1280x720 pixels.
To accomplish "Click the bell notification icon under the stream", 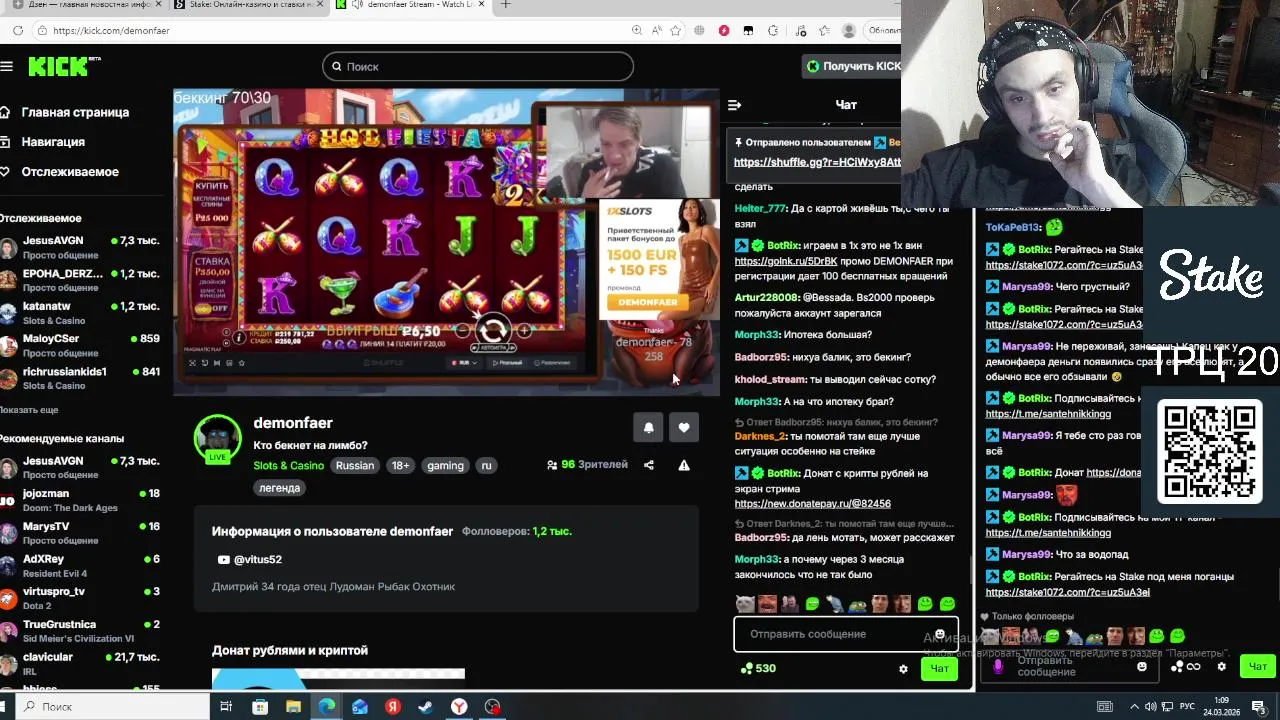I will (648, 427).
